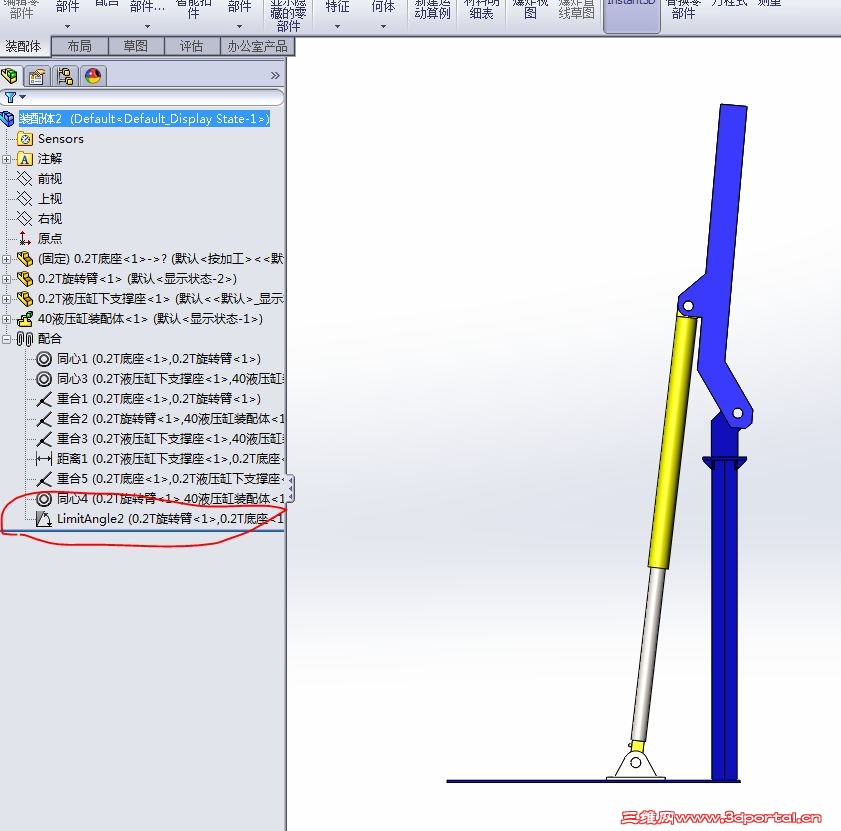Click the yellow hydraulic cylinder in viewport
The image size is (841, 831).
point(672,440)
